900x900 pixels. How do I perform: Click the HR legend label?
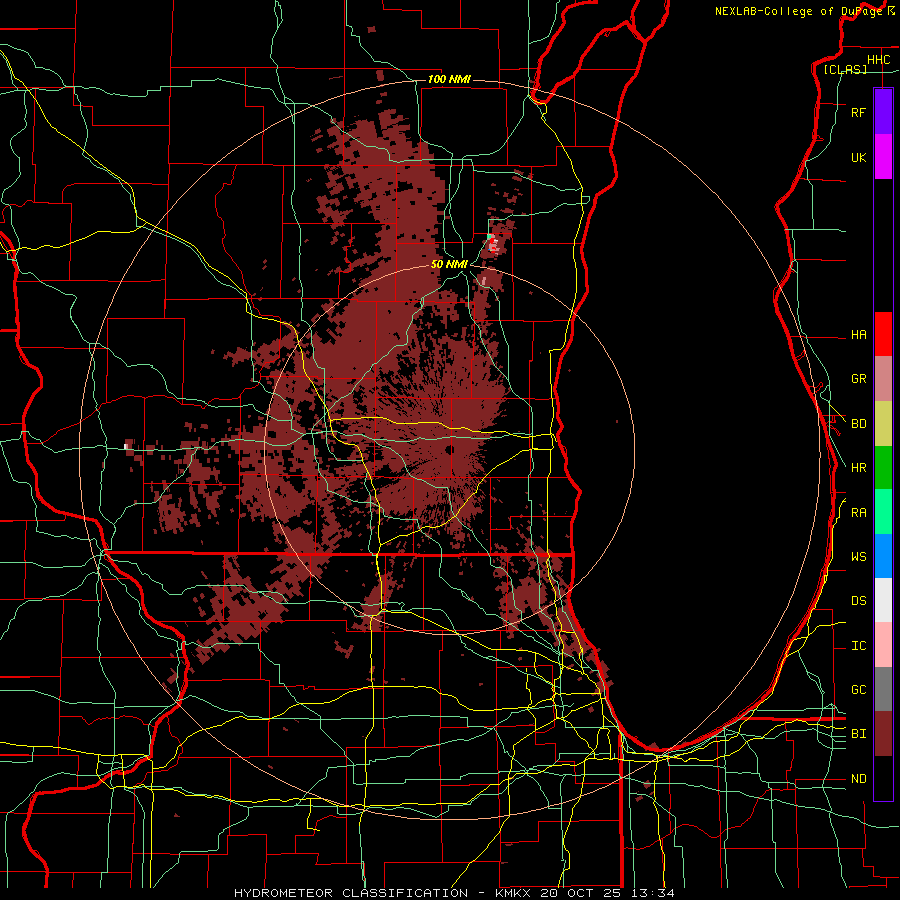tap(858, 468)
